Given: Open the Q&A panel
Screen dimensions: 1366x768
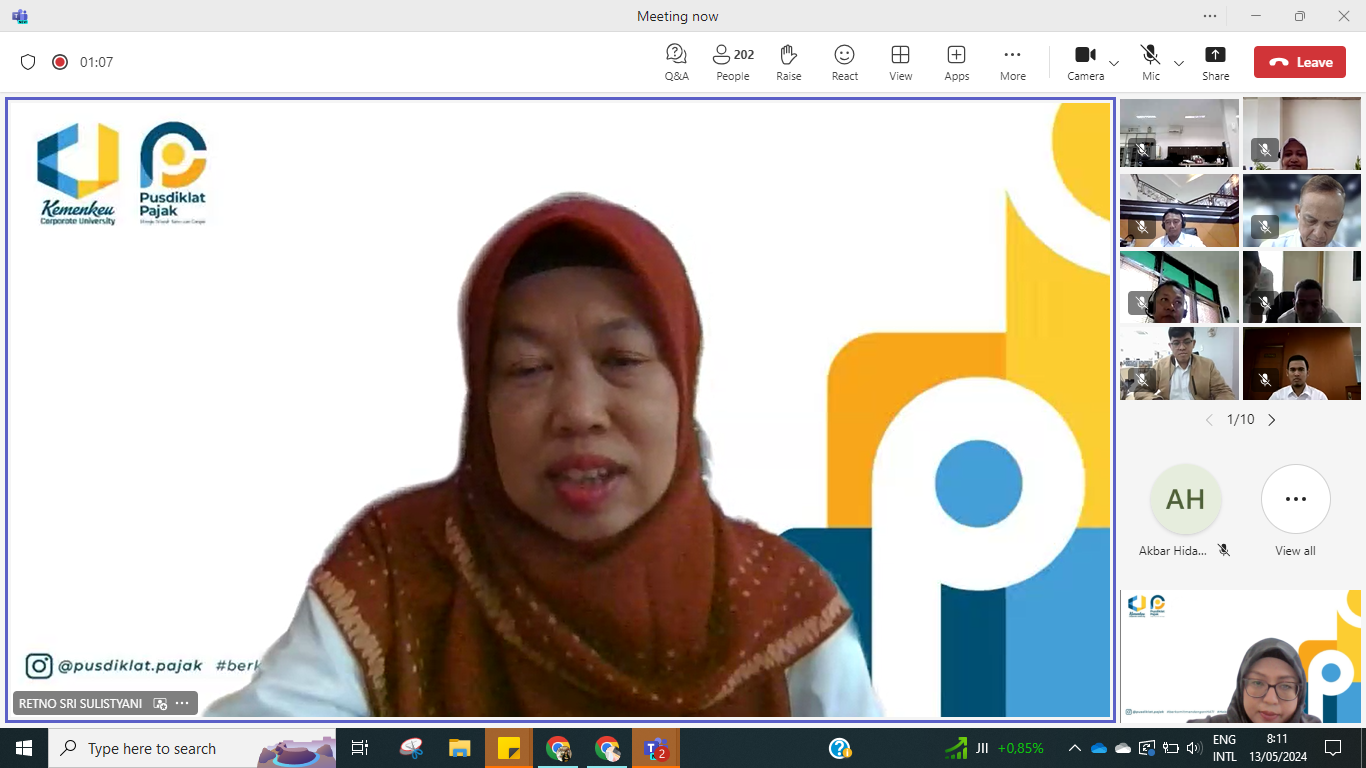Looking at the screenshot, I should click(676, 61).
